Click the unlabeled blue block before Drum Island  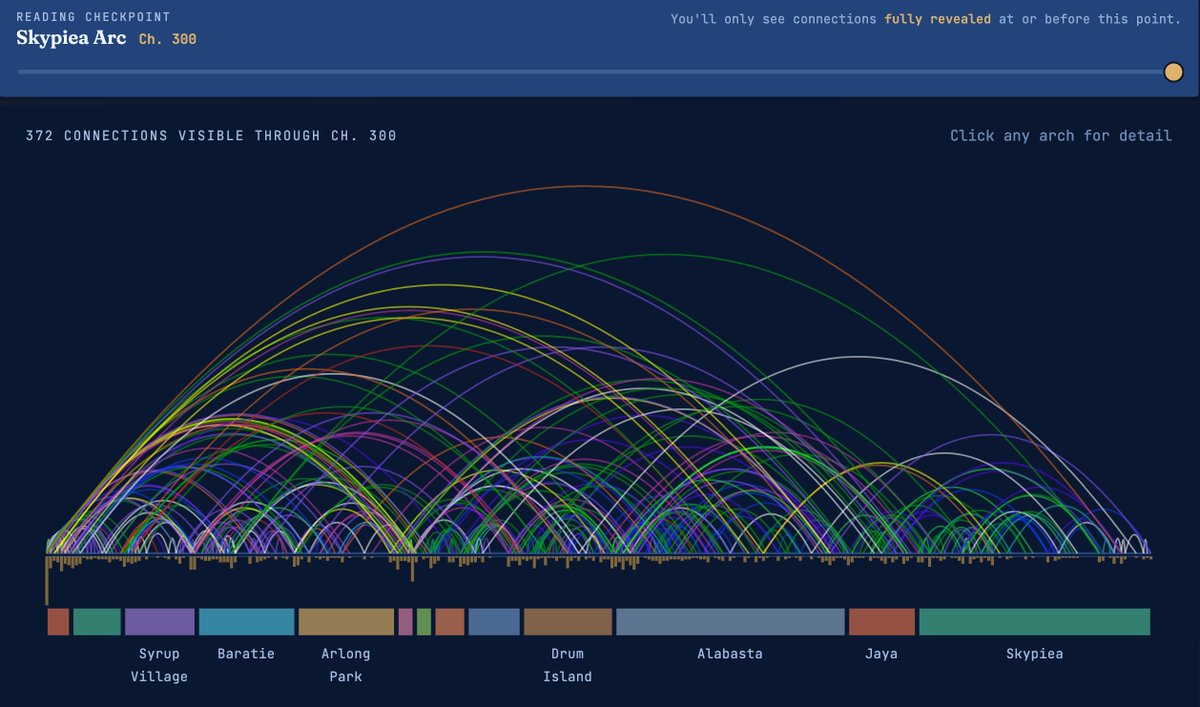coord(494,622)
